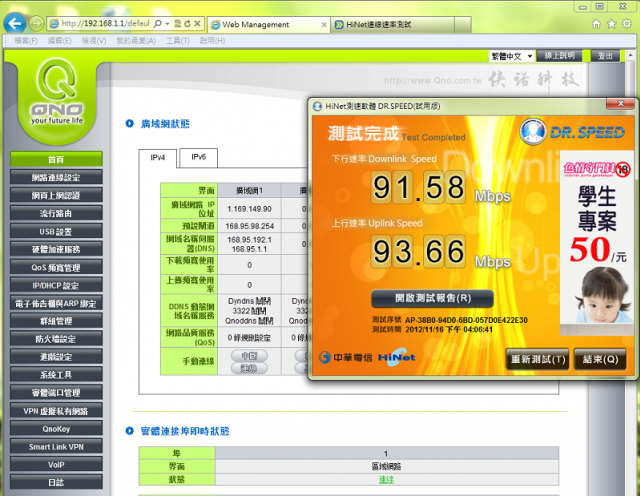640x496 pixels.
Task: Select the IPv4 tab
Action: 158,158
